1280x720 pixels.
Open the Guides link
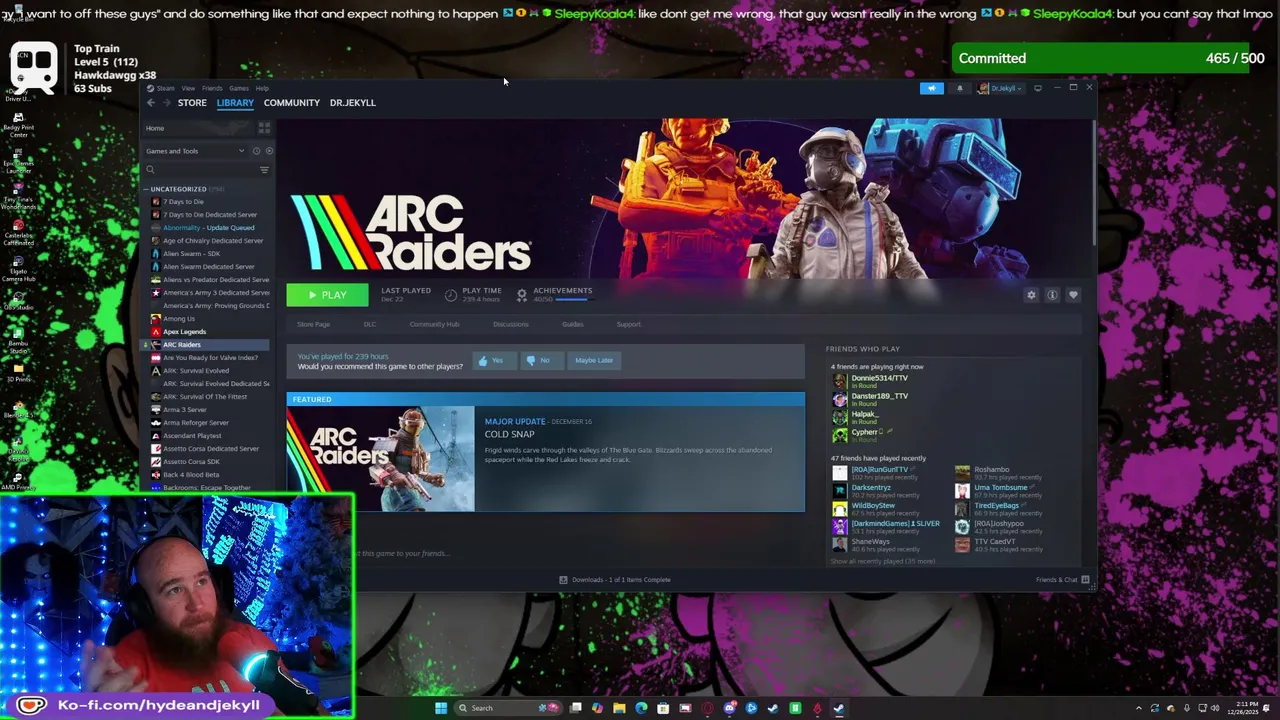pyautogui.click(x=573, y=324)
